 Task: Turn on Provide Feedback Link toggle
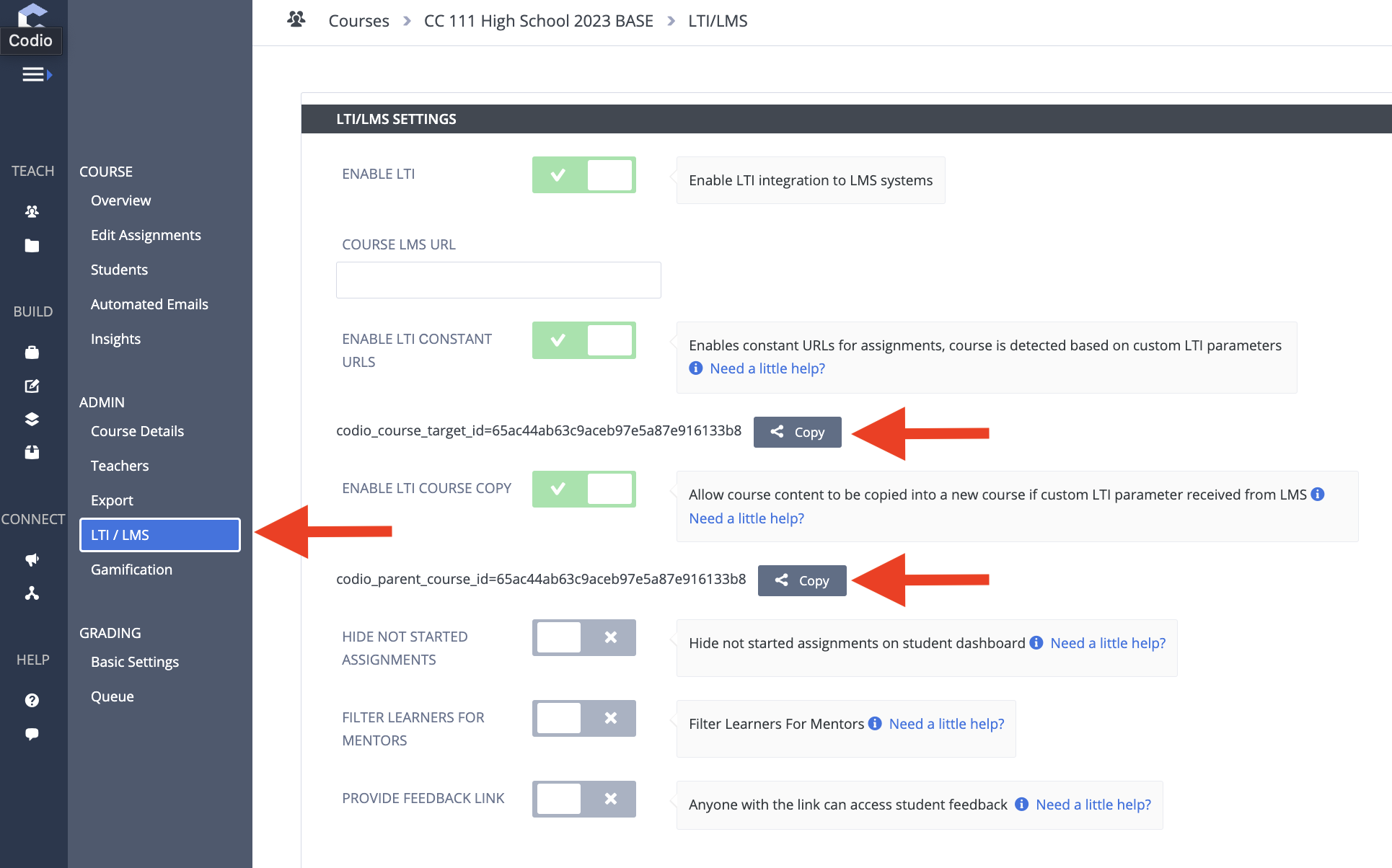click(584, 799)
